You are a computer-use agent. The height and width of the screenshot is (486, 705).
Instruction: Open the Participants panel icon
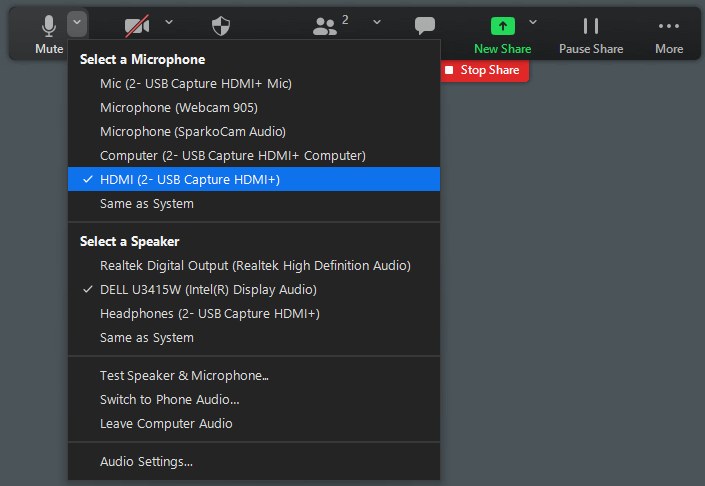click(x=325, y=26)
